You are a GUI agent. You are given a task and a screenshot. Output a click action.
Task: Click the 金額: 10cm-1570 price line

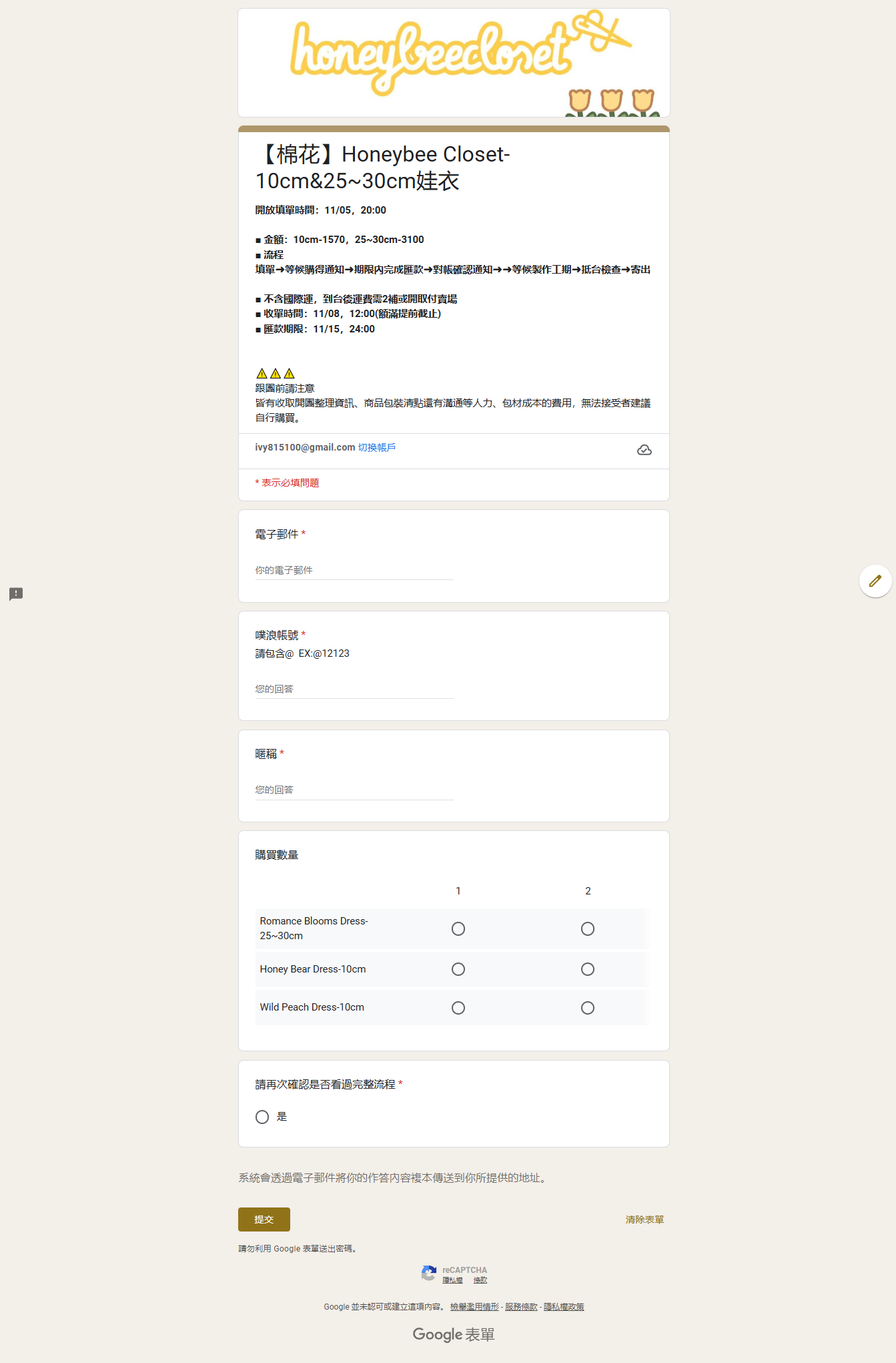(340, 240)
